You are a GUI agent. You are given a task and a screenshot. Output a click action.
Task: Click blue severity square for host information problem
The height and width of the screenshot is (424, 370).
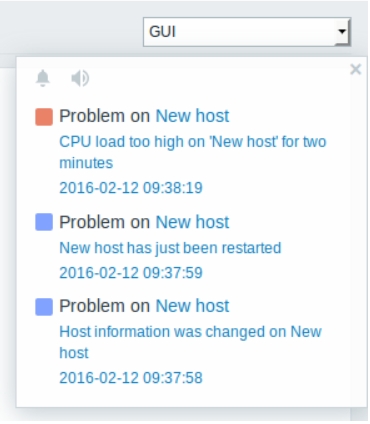tap(44, 307)
